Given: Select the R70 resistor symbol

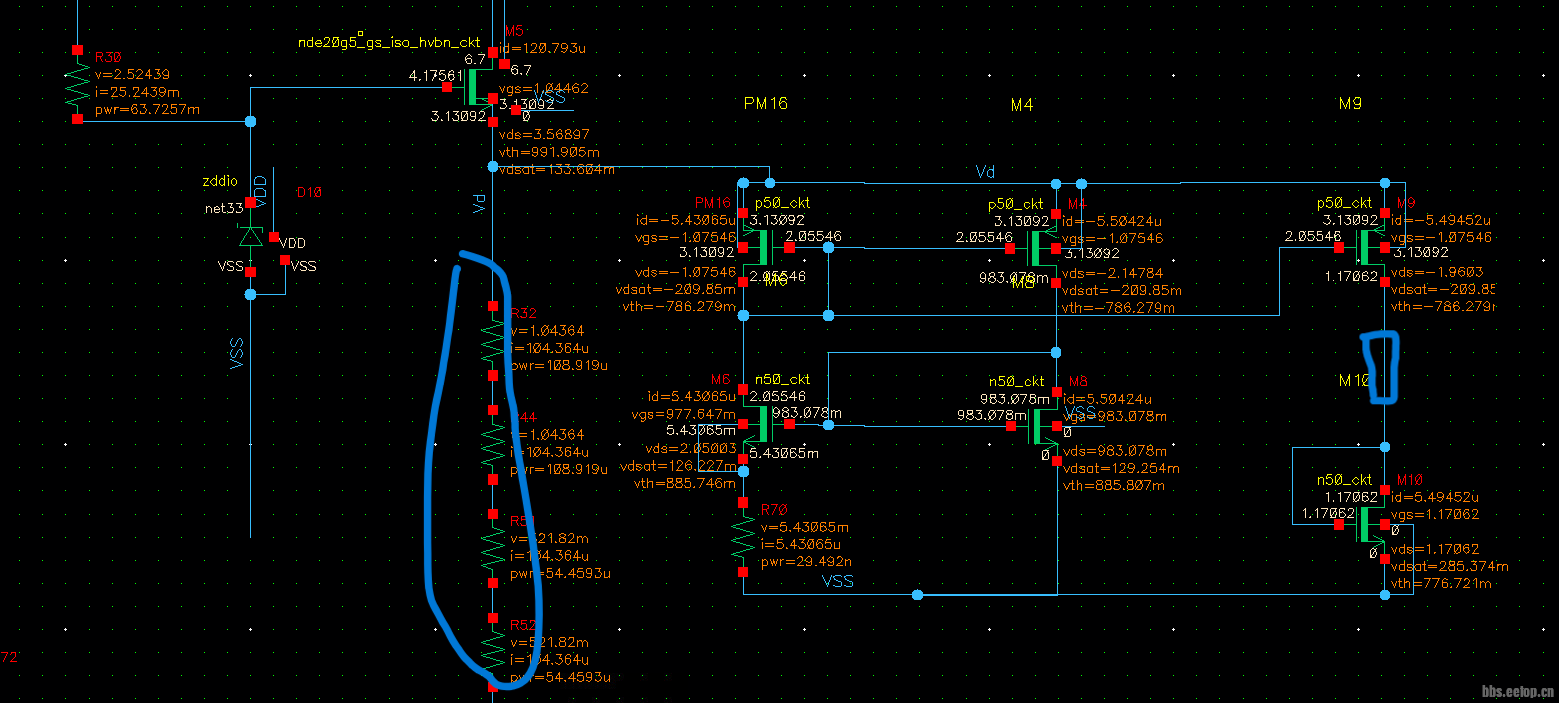Looking at the screenshot, I should (x=743, y=538).
